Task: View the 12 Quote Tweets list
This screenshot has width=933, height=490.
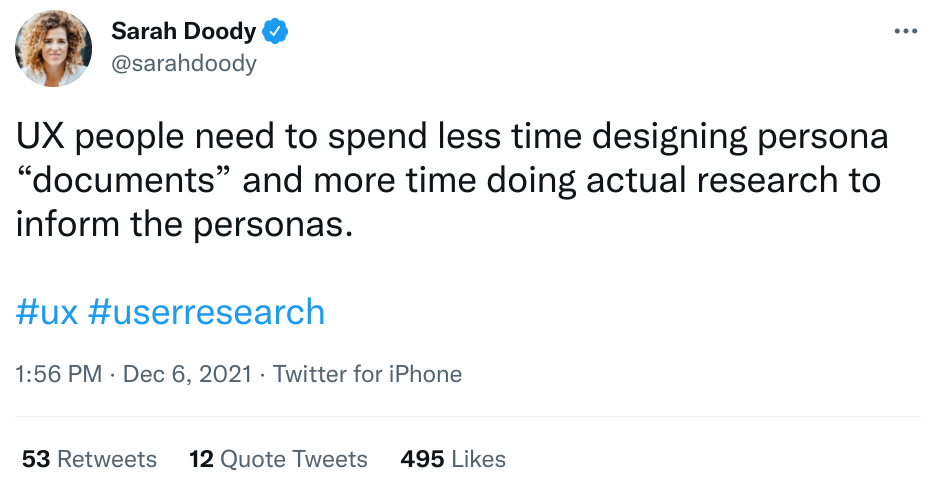Action: (278, 459)
